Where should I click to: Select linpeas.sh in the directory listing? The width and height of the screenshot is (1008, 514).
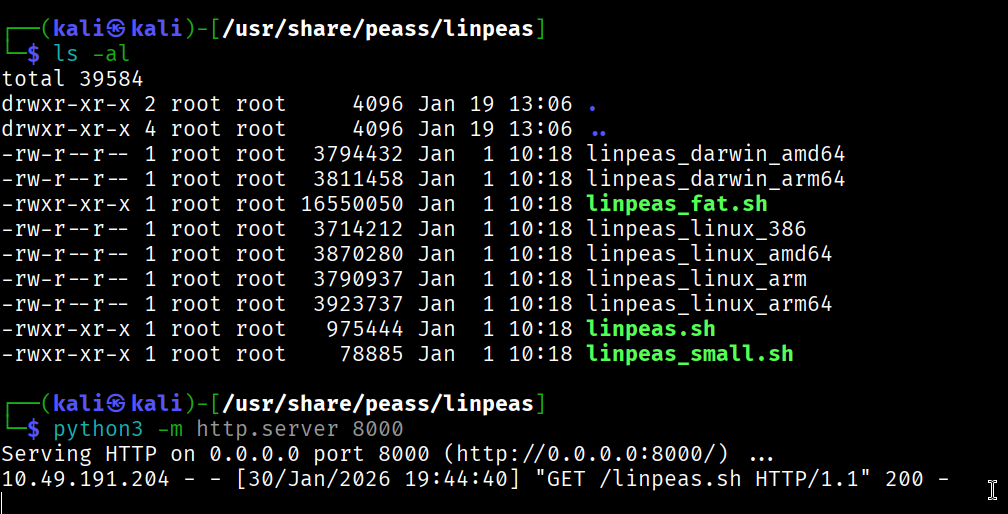click(x=651, y=329)
